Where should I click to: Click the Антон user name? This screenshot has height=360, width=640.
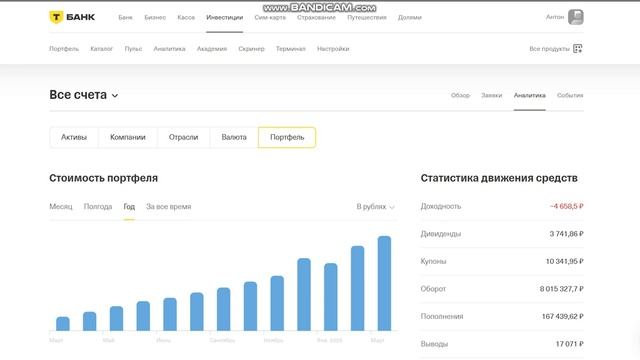[x=555, y=17]
